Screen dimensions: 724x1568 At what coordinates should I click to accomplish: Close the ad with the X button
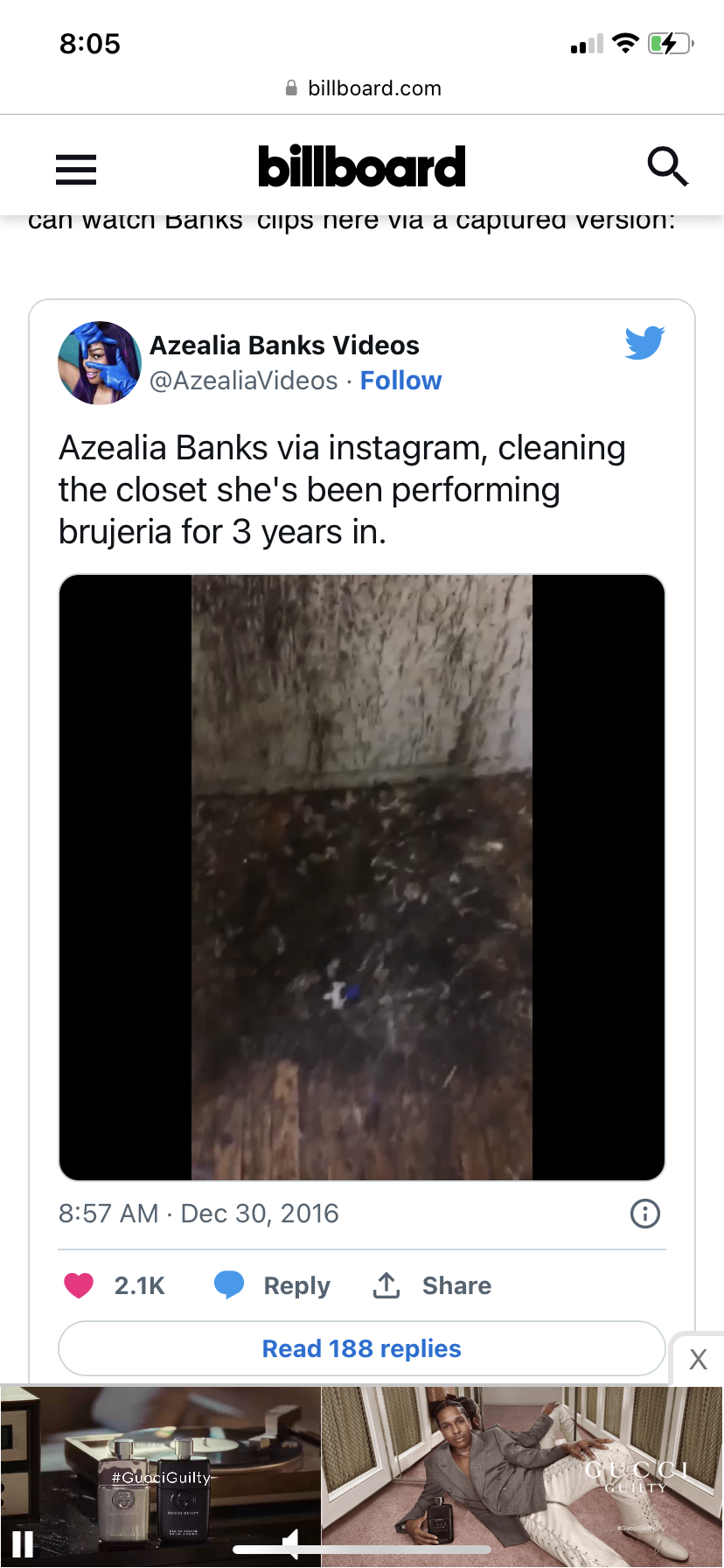pos(698,1359)
